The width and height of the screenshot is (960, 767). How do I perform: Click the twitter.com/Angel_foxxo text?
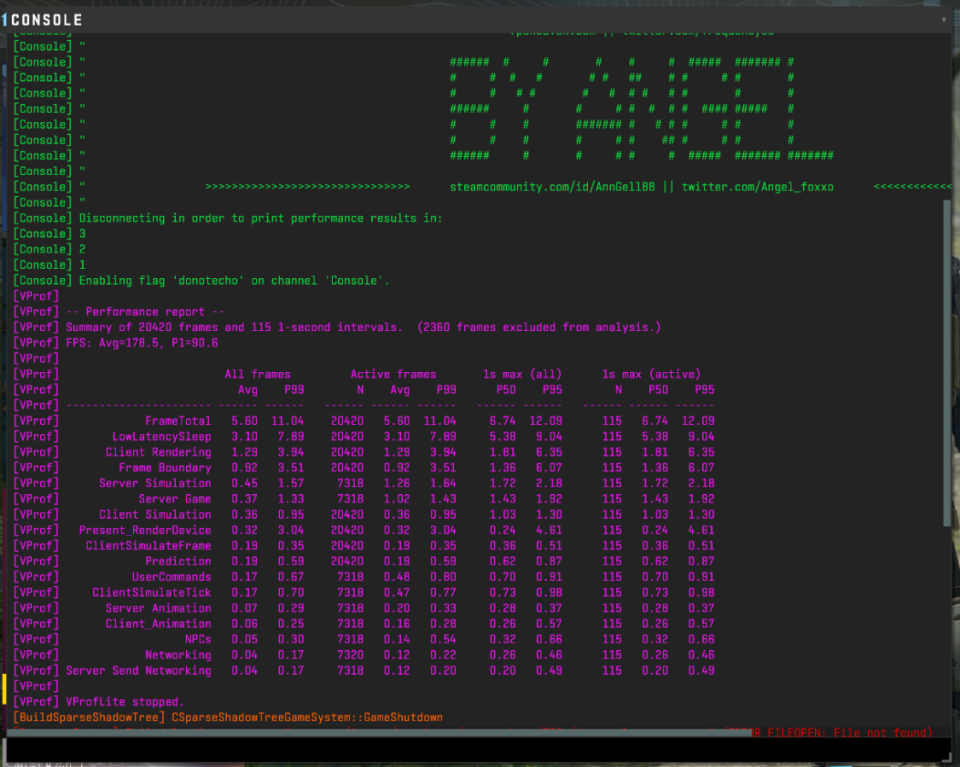(757, 187)
